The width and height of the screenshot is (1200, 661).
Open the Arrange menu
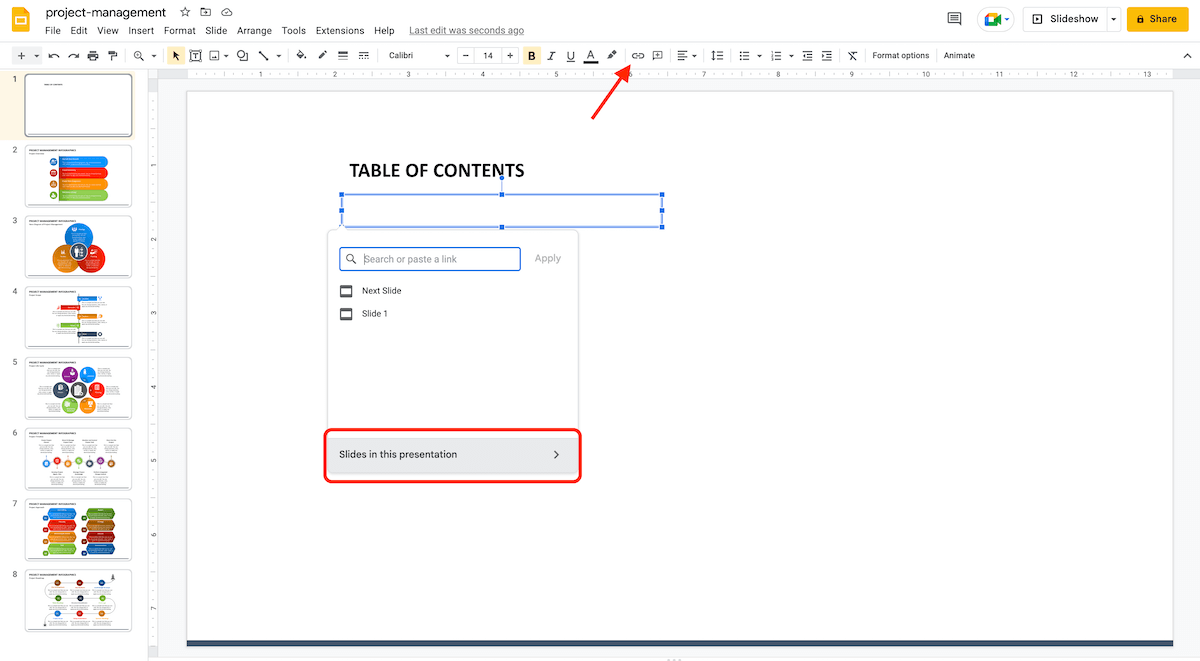click(x=254, y=30)
